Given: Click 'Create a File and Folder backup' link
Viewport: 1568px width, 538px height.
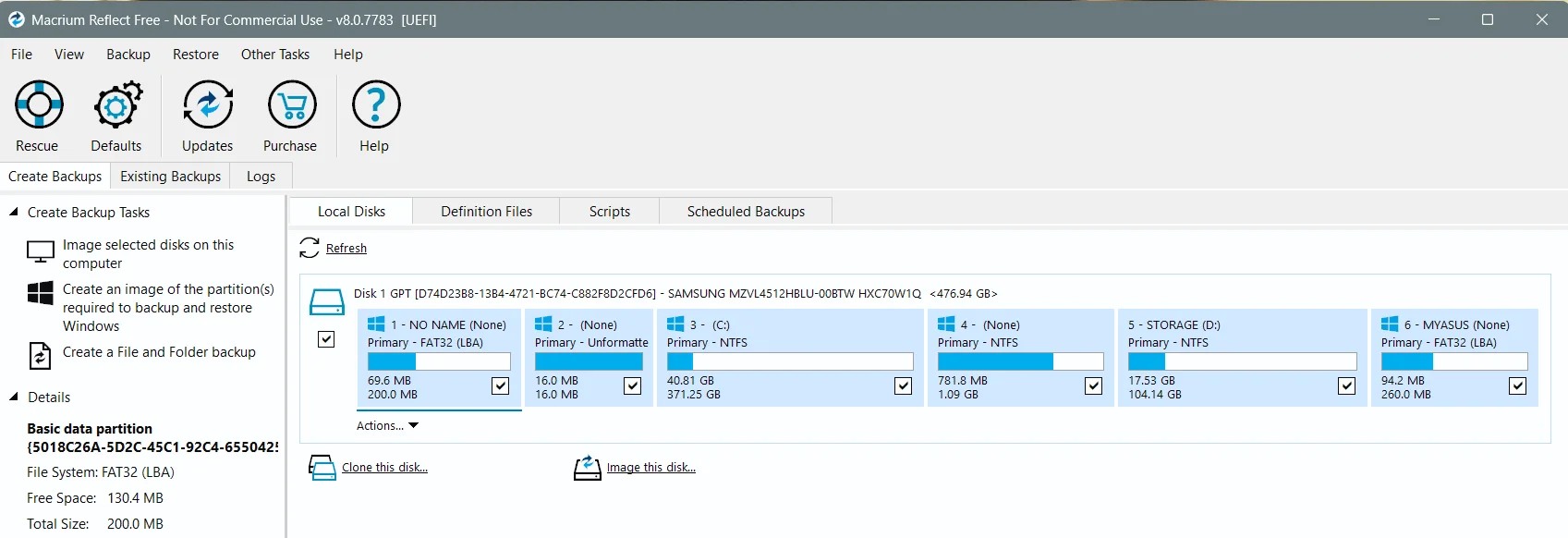Looking at the screenshot, I should (159, 352).
